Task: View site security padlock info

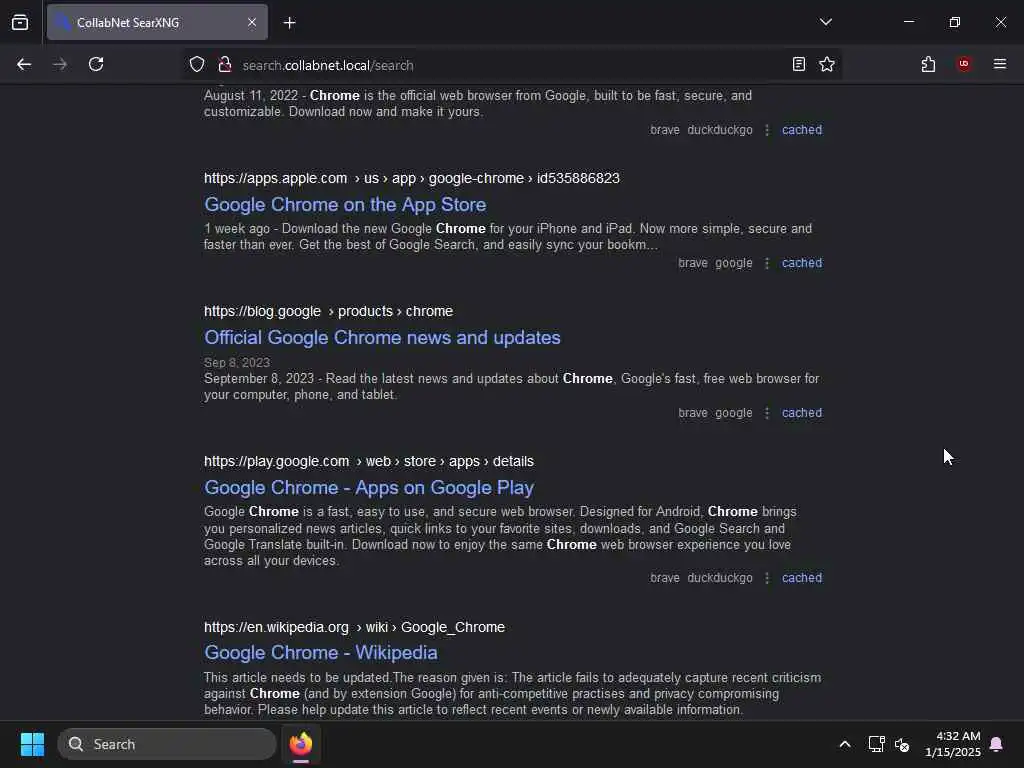Action: point(225,65)
